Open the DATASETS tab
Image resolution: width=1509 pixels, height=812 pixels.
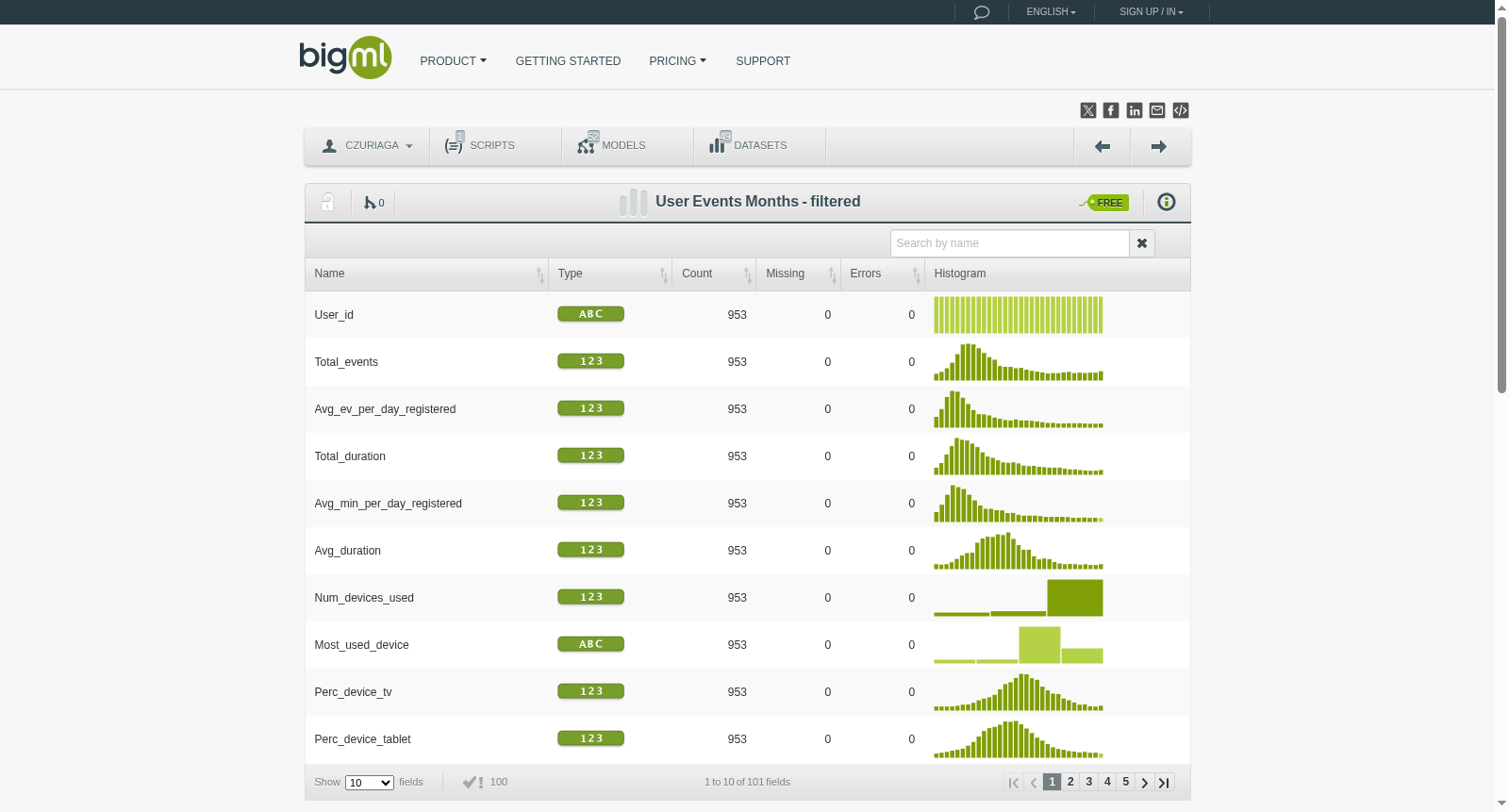[759, 146]
